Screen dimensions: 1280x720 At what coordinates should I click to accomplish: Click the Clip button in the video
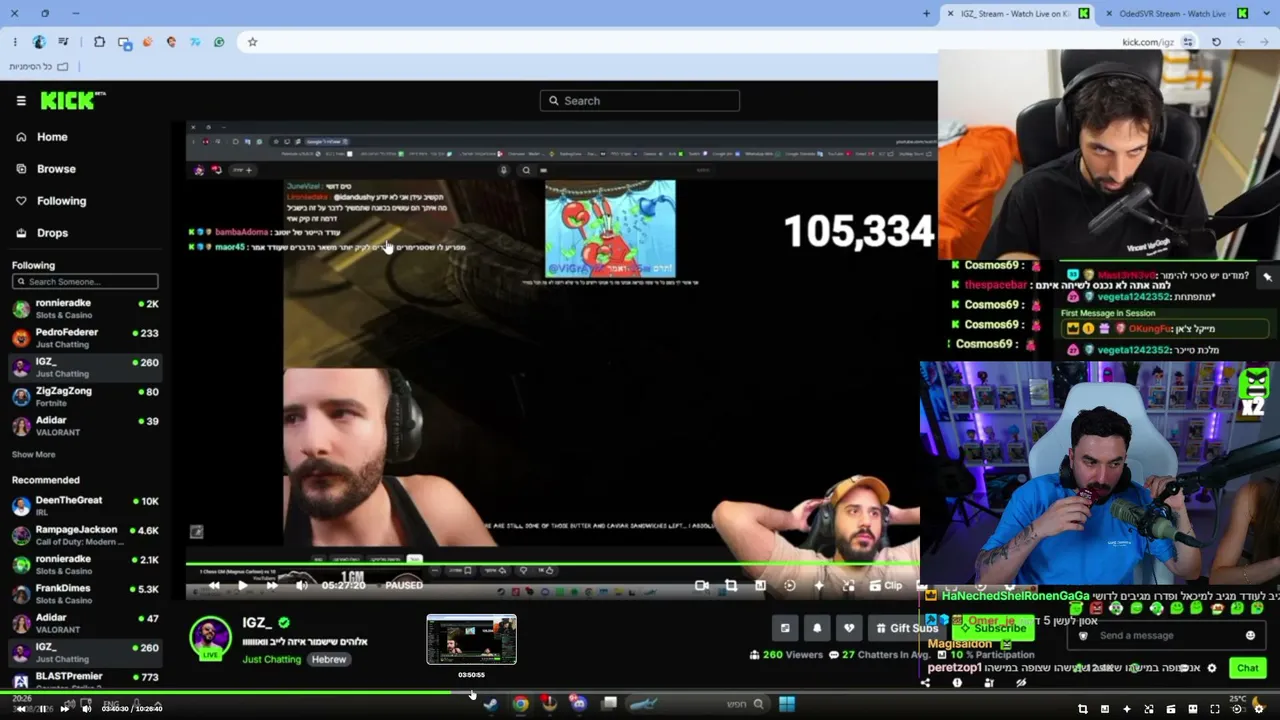(886, 586)
